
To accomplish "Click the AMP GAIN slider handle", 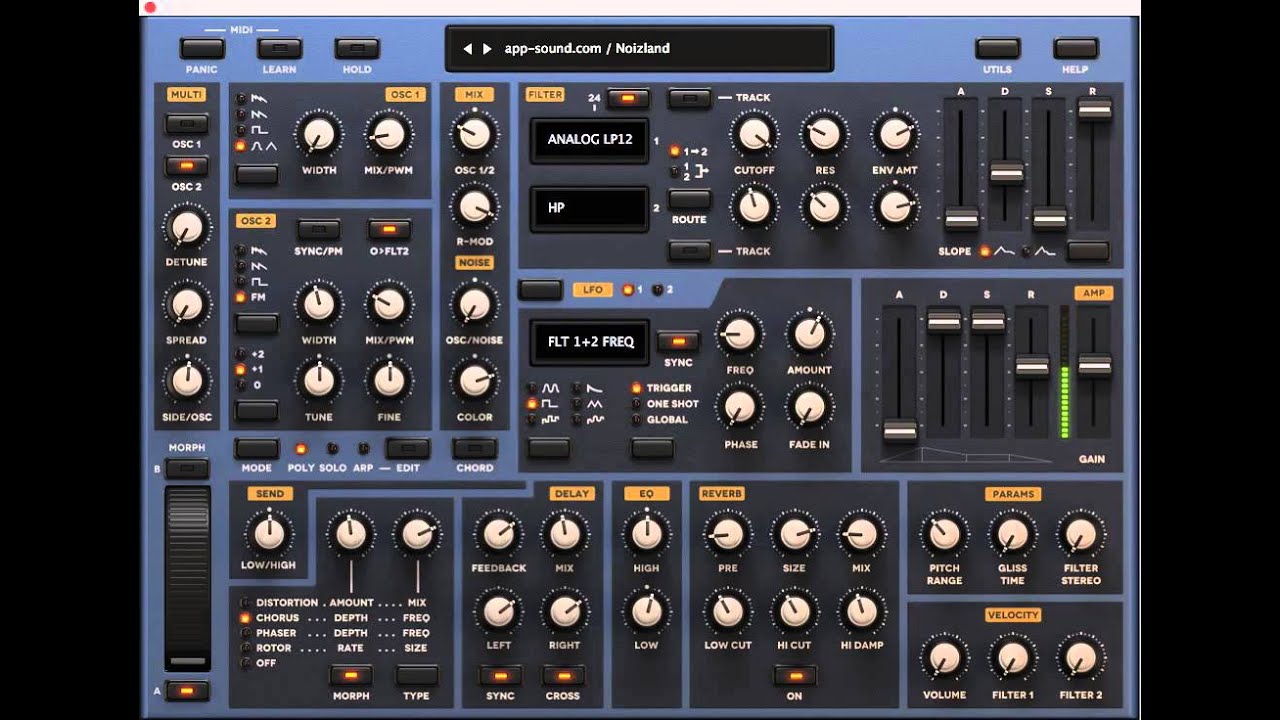I will pyautogui.click(x=1094, y=366).
